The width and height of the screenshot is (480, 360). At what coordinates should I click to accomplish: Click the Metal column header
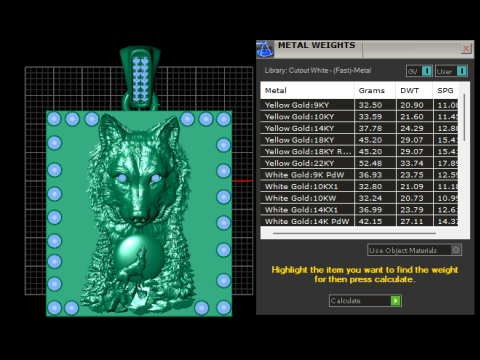click(x=307, y=90)
